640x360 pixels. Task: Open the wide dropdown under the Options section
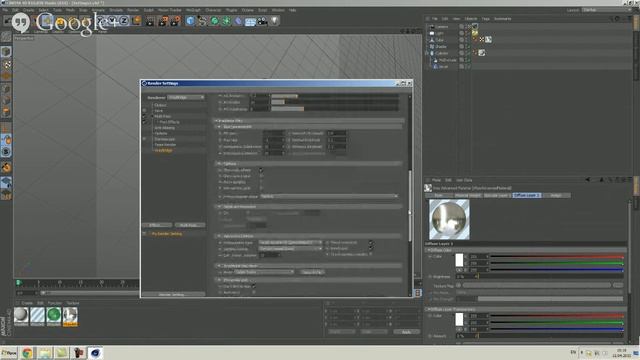329,196
